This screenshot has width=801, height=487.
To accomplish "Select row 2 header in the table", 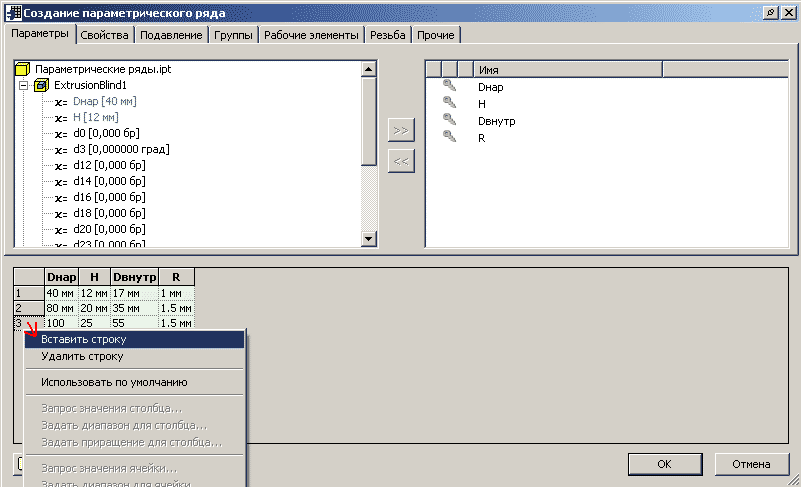I will click(x=29, y=308).
